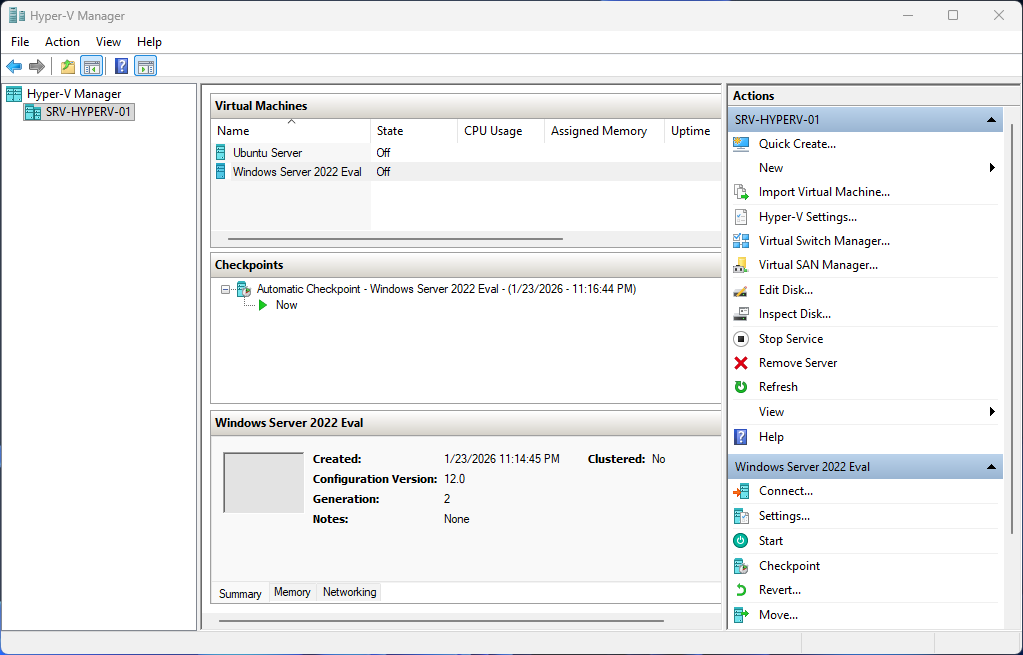This screenshot has height=655, width=1023.
Task: Collapse the Automatic Checkpoint tree node
Action: [226, 289]
